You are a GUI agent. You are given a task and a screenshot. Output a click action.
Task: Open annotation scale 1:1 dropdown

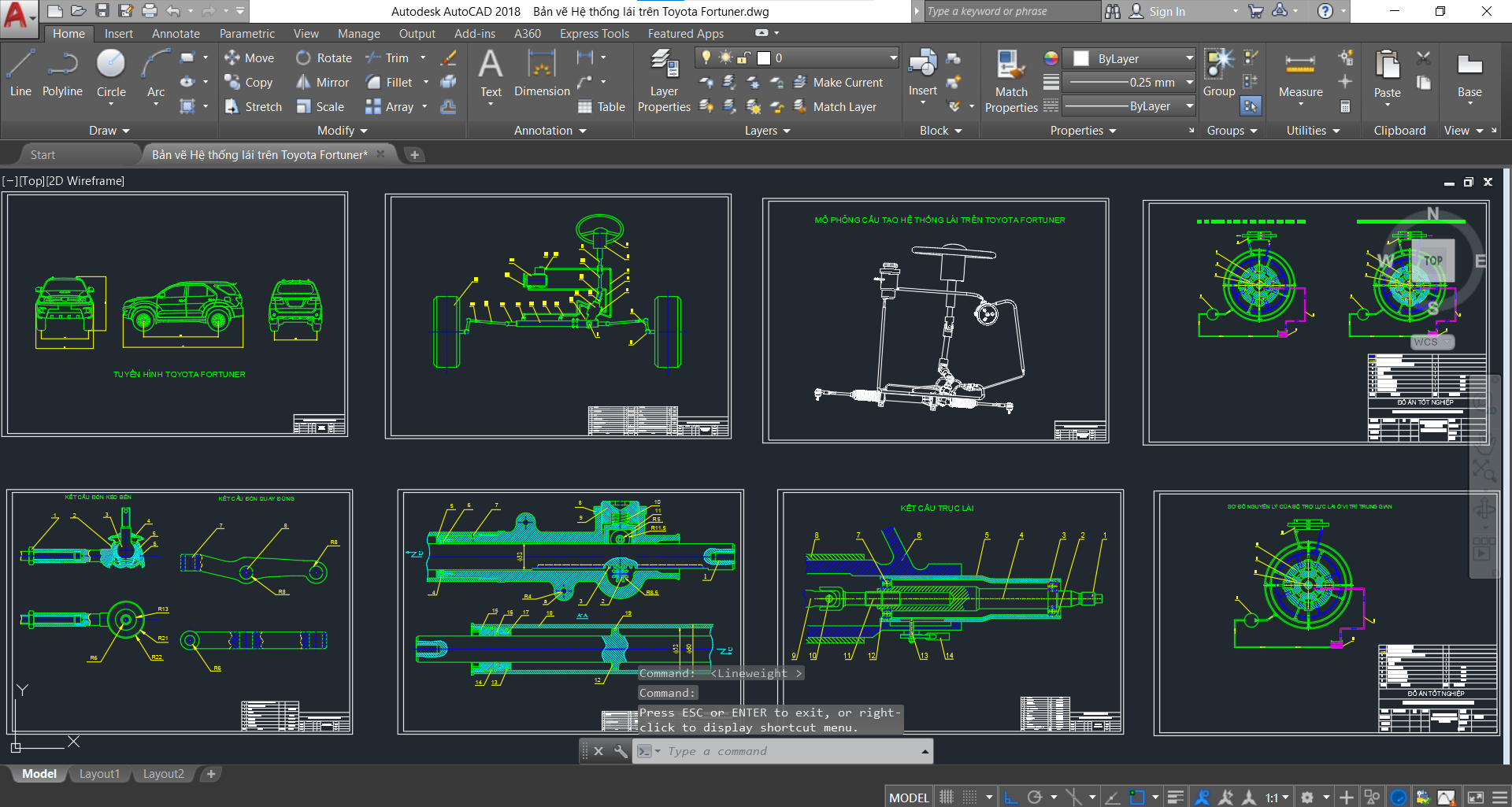[x=1277, y=798]
